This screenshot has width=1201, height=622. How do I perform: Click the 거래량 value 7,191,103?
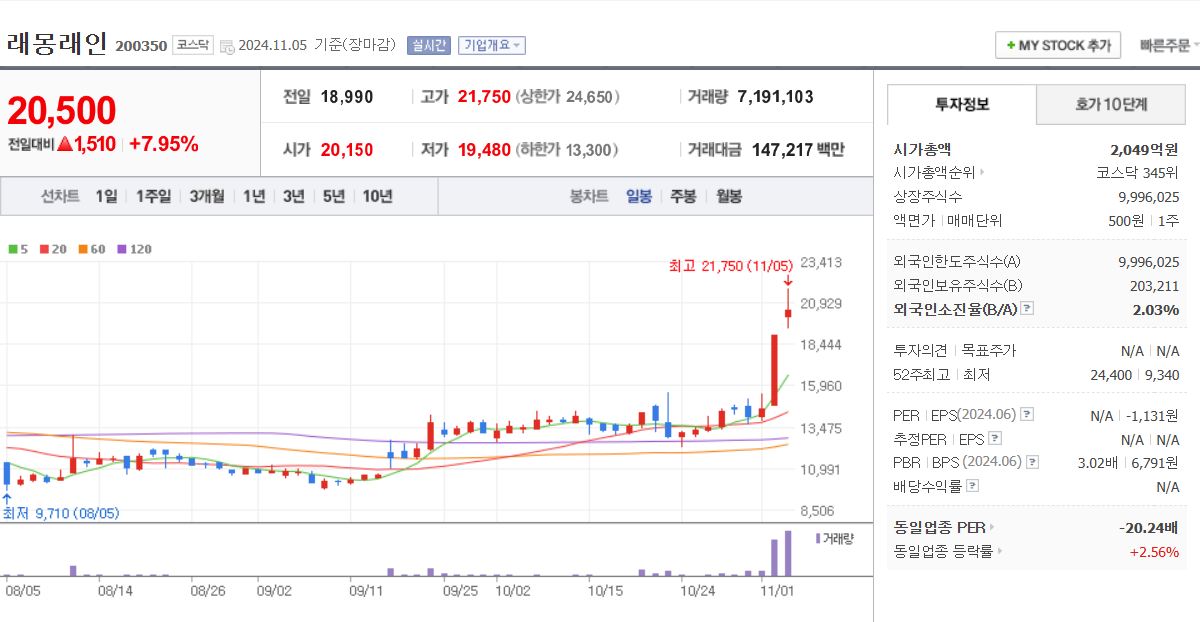point(775,97)
